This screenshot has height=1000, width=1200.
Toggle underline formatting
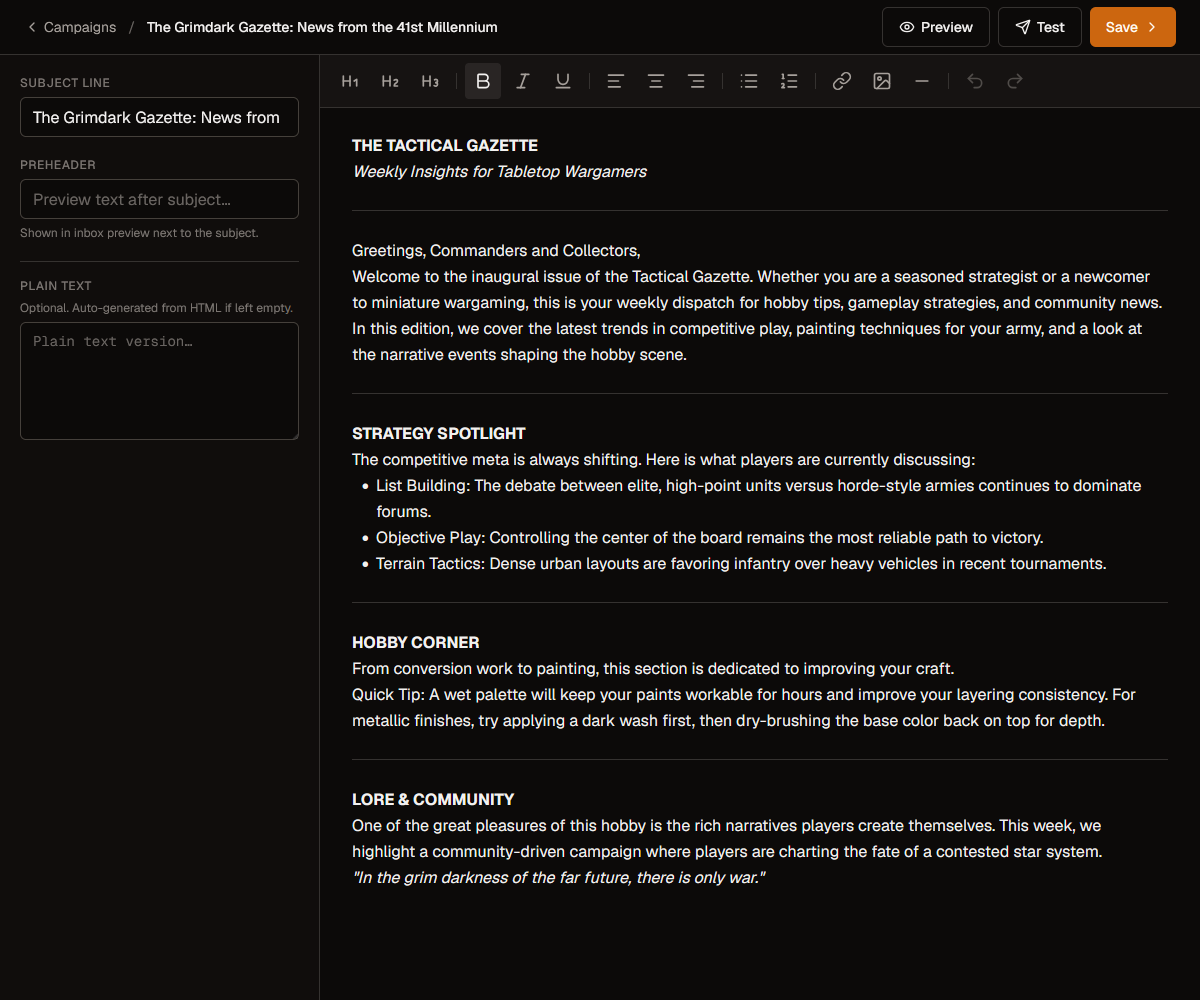click(x=563, y=81)
